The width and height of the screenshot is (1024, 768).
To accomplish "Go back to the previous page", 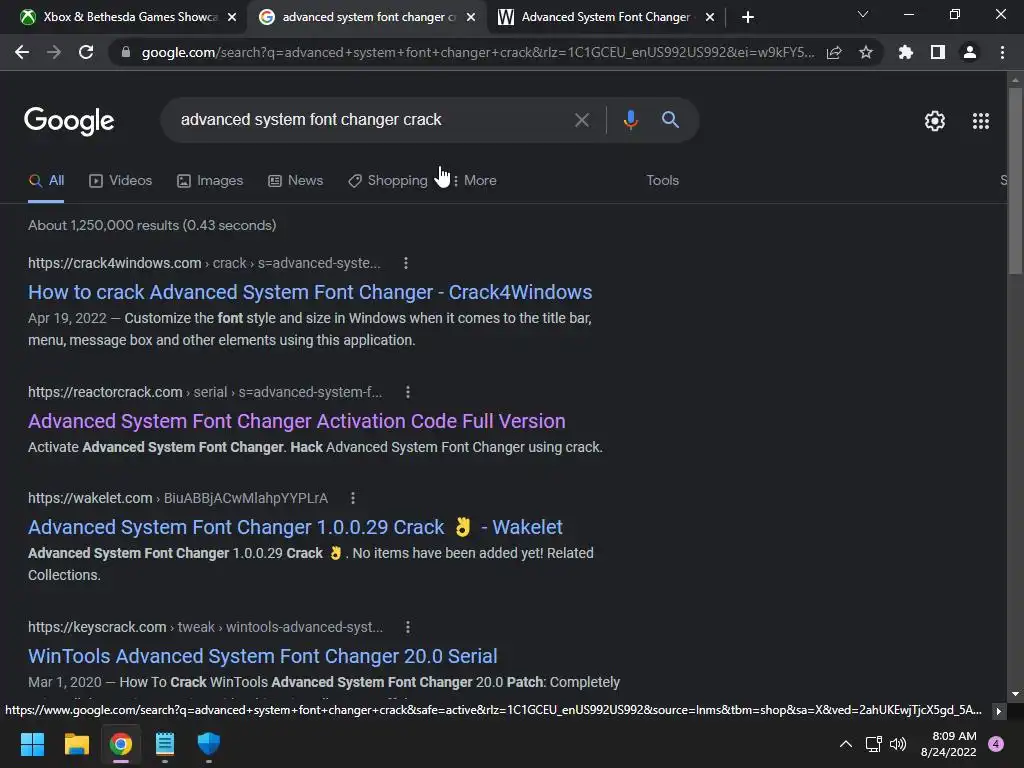I will click(x=22, y=52).
